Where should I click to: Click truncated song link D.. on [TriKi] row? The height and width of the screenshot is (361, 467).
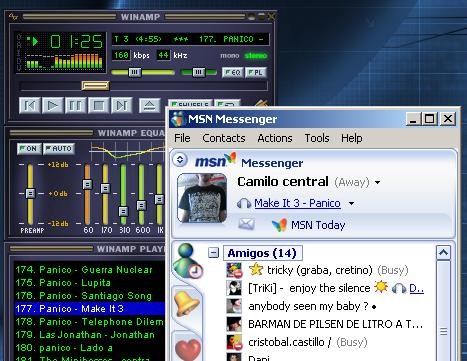tap(416, 288)
